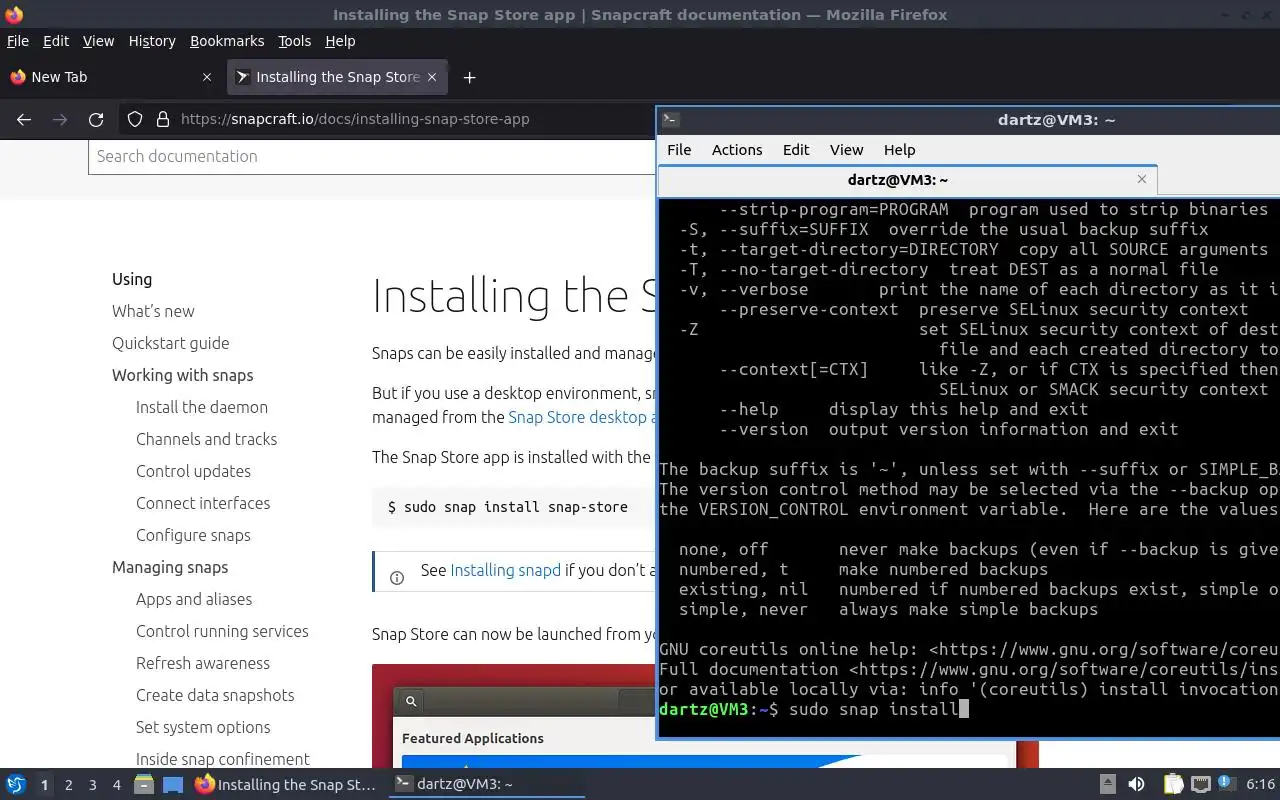This screenshot has width=1280, height=800.
Task: Open terminal Help menu
Action: point(899,149)
